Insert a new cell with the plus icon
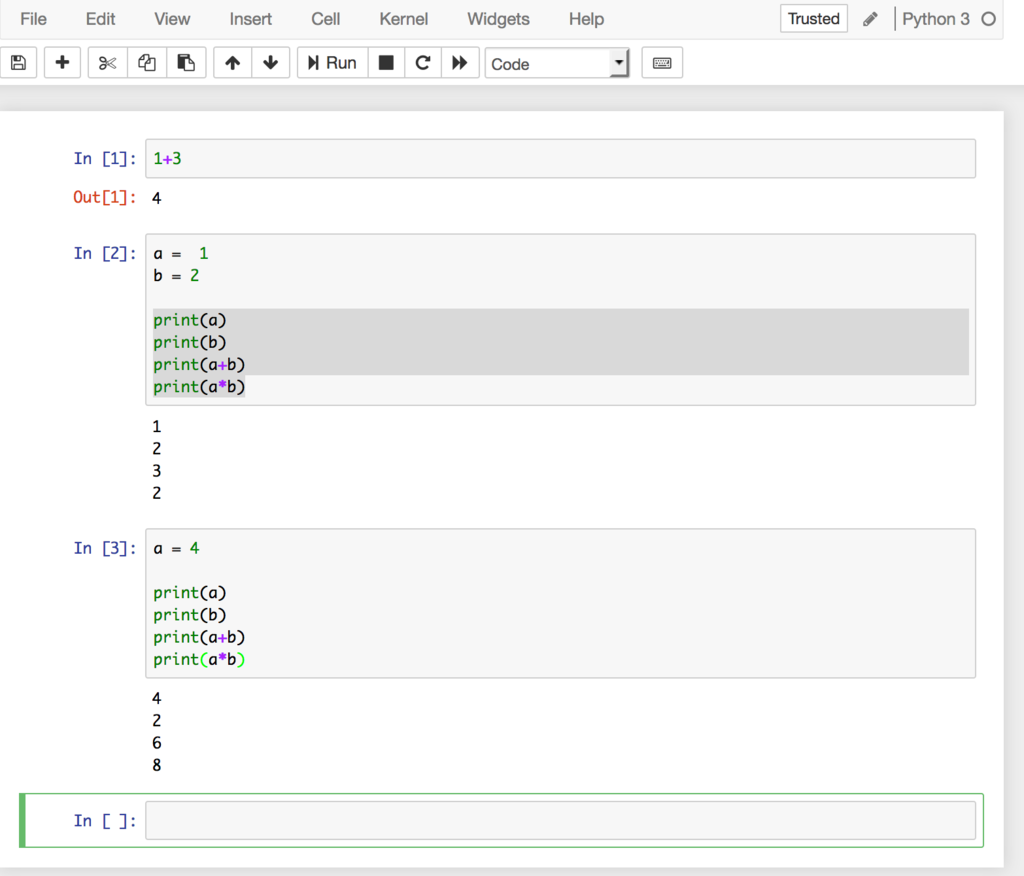1024x876 pixels. point(62,62)
